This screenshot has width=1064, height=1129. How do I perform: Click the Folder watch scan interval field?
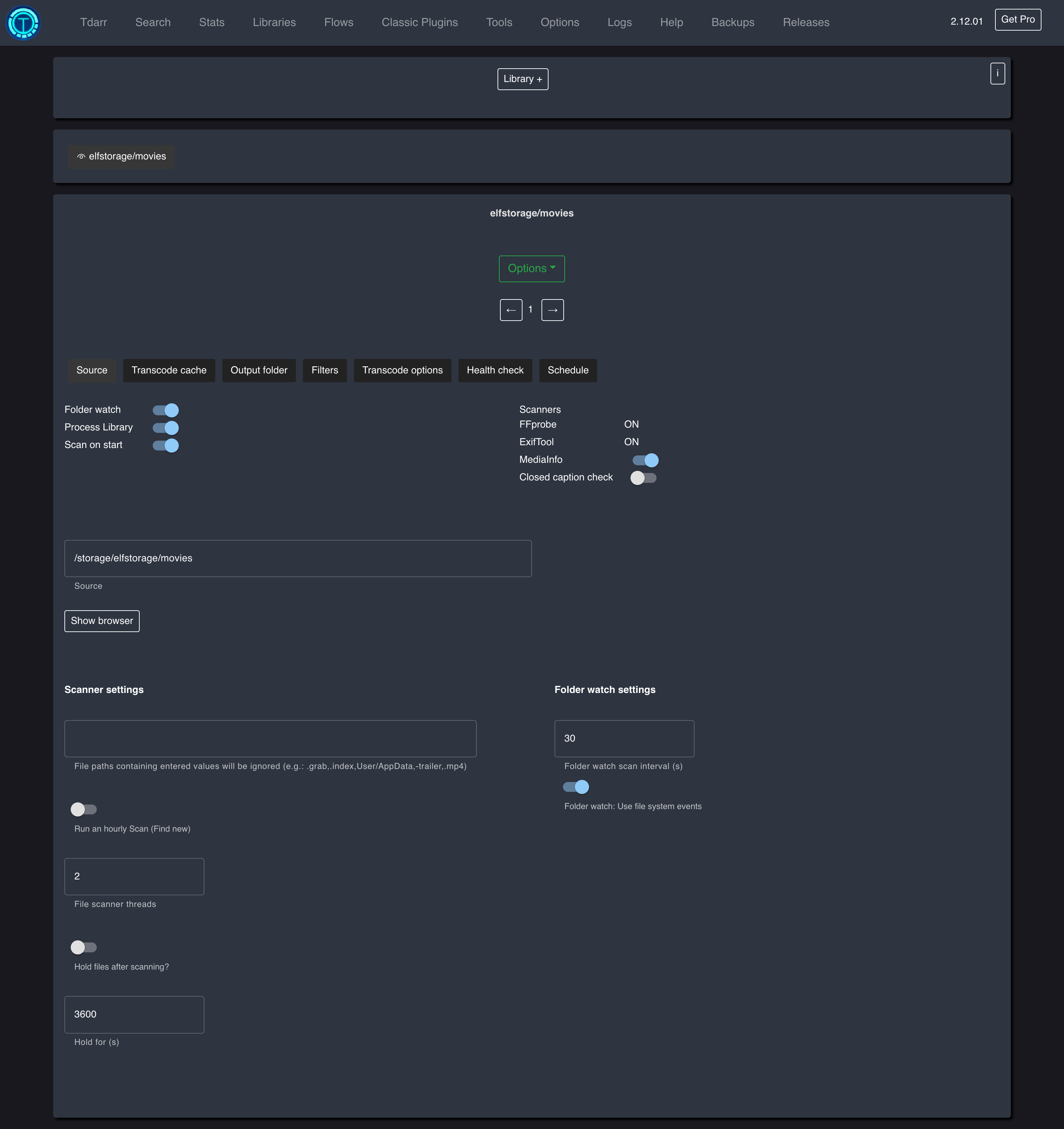[625, 738]
